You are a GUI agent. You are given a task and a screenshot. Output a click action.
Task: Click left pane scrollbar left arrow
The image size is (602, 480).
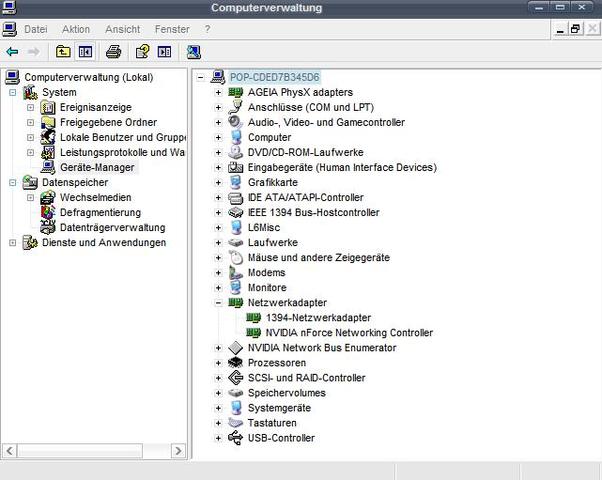tap(10, 450)
